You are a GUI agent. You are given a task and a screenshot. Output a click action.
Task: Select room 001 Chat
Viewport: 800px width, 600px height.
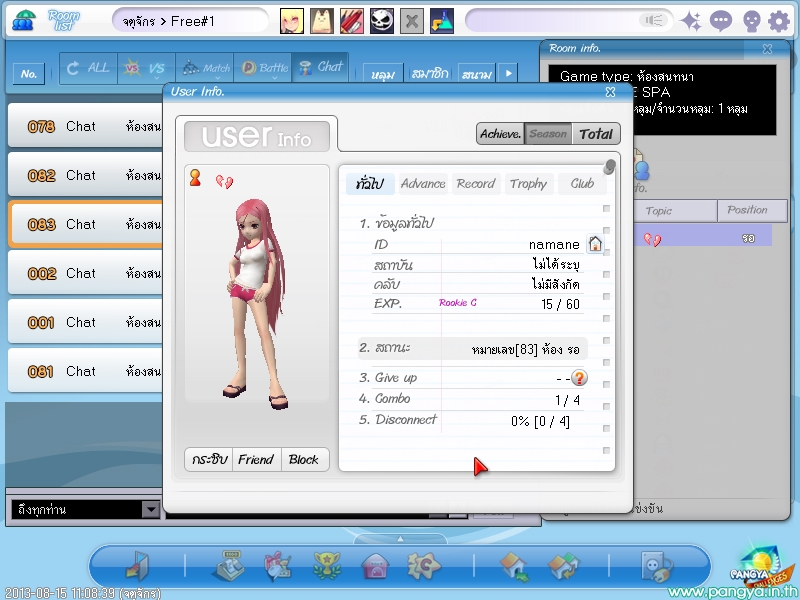(x=86, y=322)
